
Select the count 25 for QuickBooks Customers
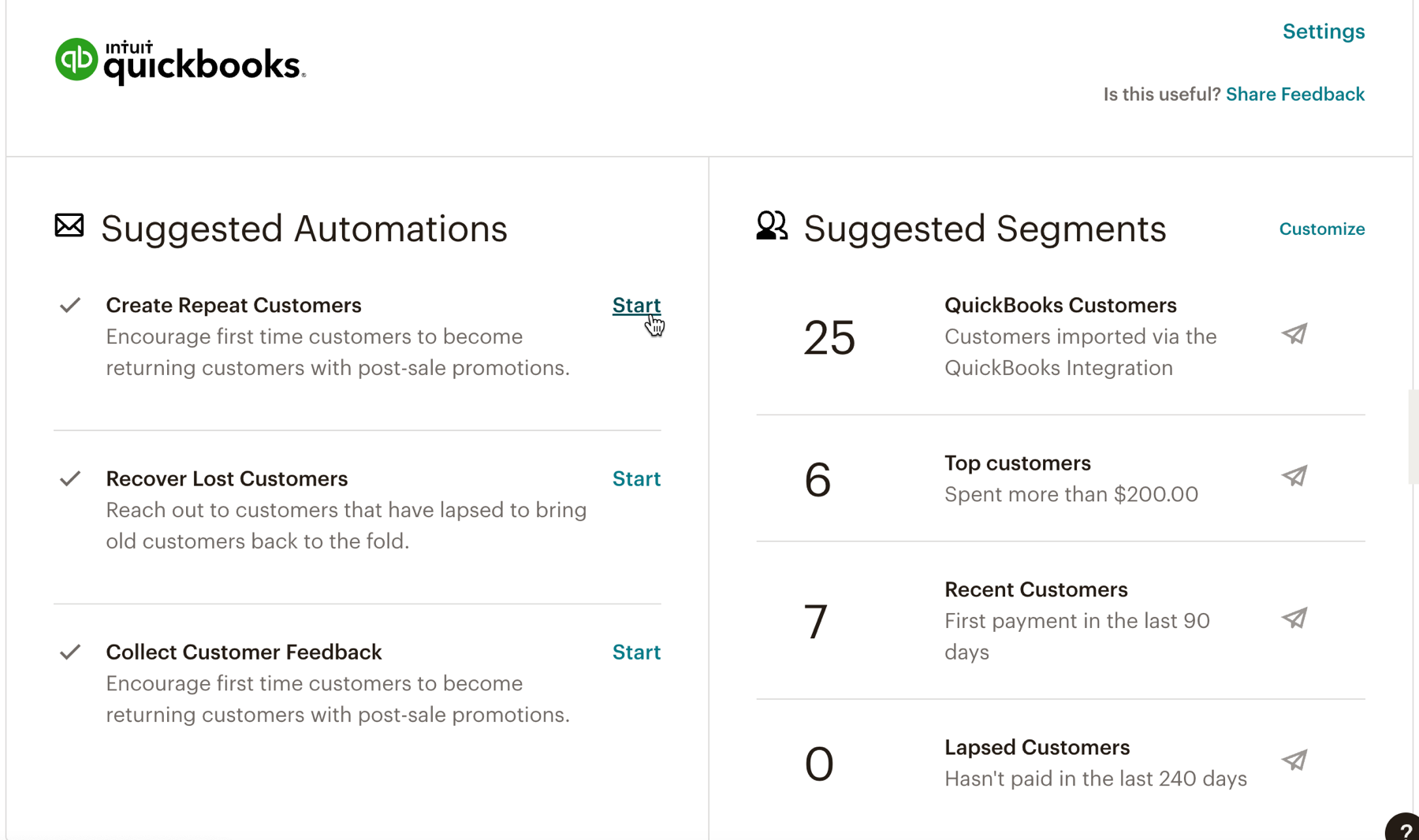coord(829,338)
